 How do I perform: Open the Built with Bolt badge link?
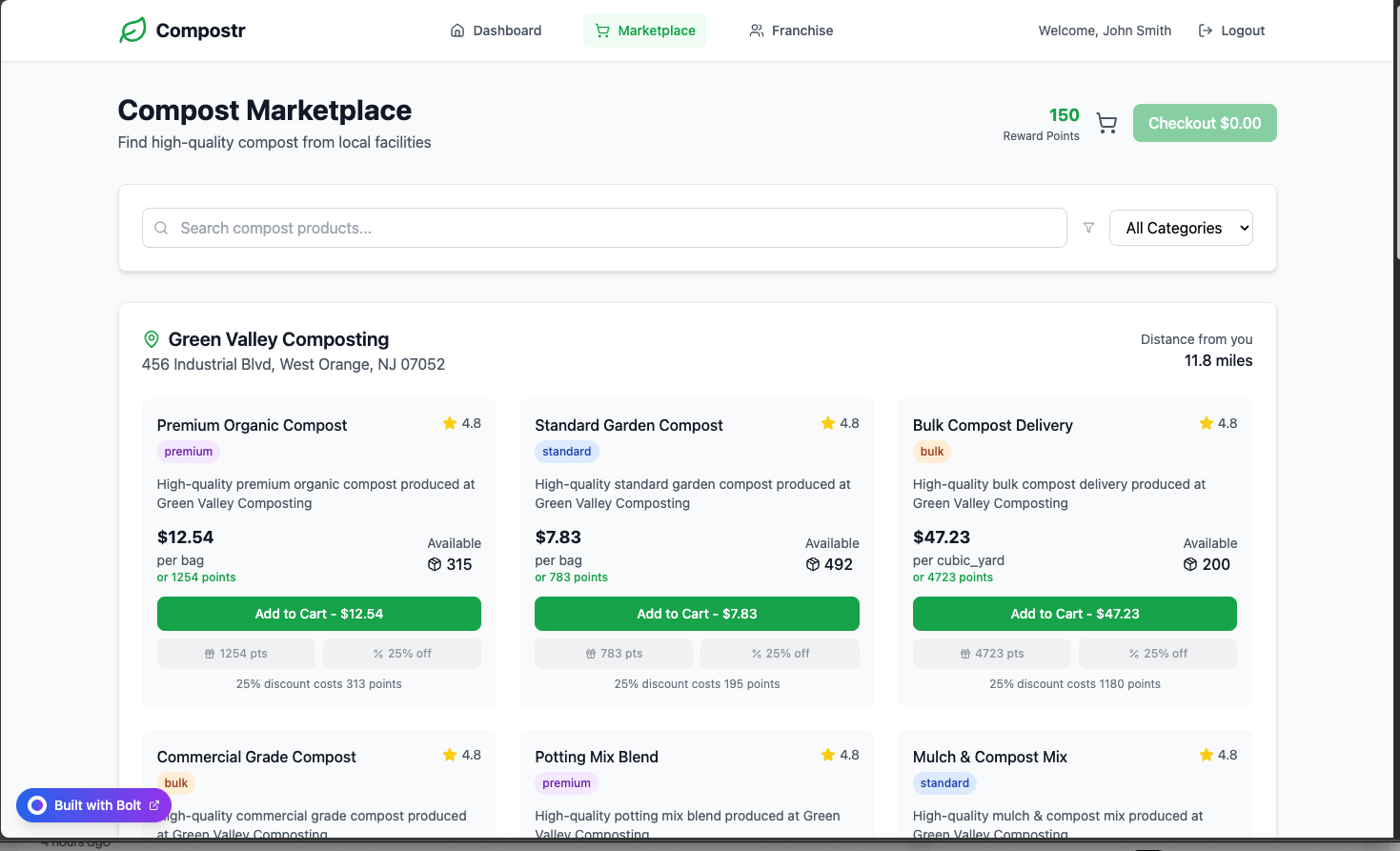(x=93, y=805)
